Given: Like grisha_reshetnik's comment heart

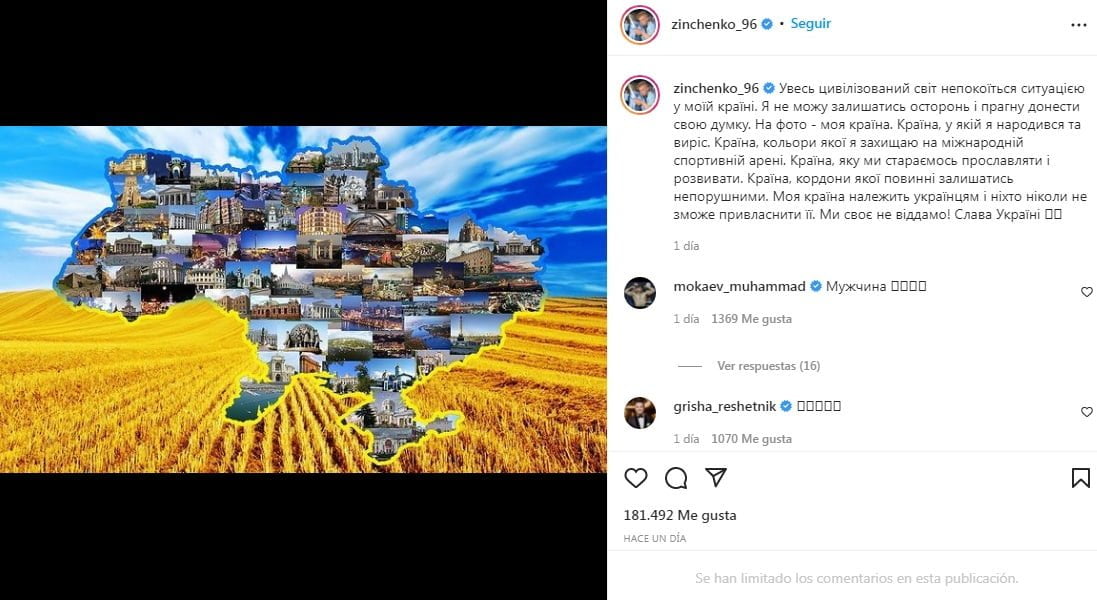Looking at the screenshot, I should point(1087,412).
